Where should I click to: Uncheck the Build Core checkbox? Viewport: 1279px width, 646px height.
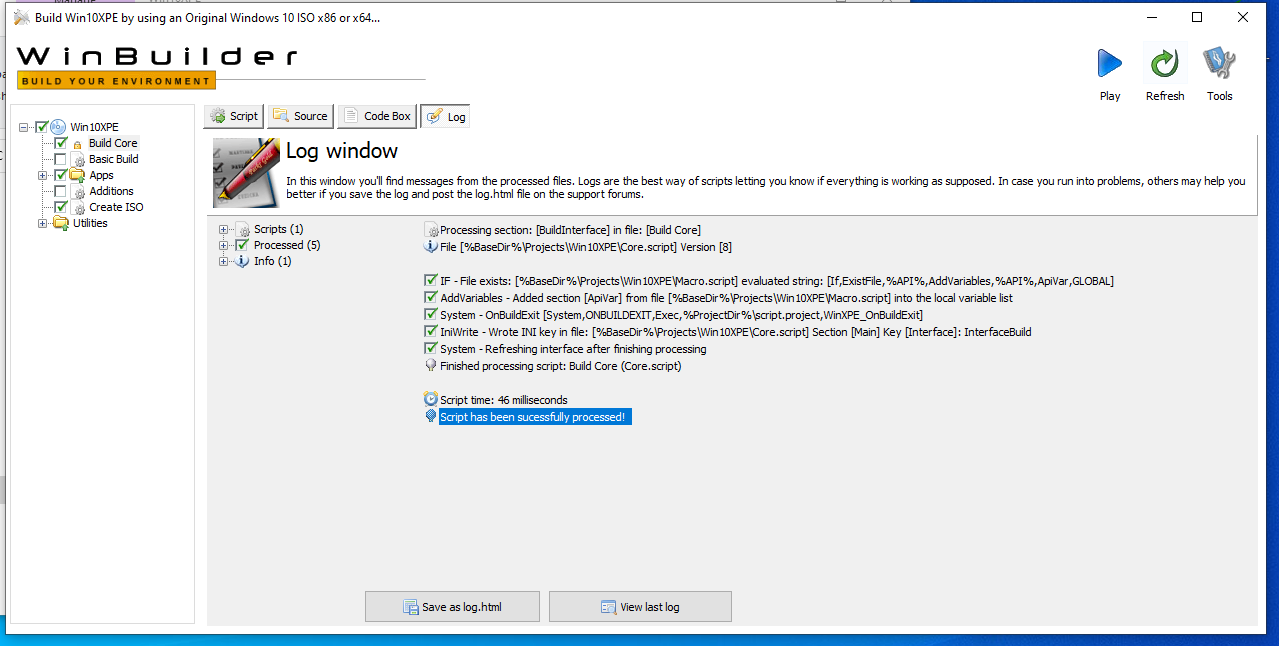61,143
